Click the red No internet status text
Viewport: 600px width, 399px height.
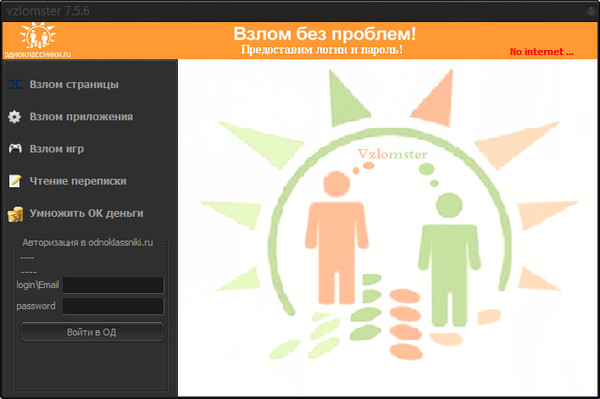click(x=541, y=52)
